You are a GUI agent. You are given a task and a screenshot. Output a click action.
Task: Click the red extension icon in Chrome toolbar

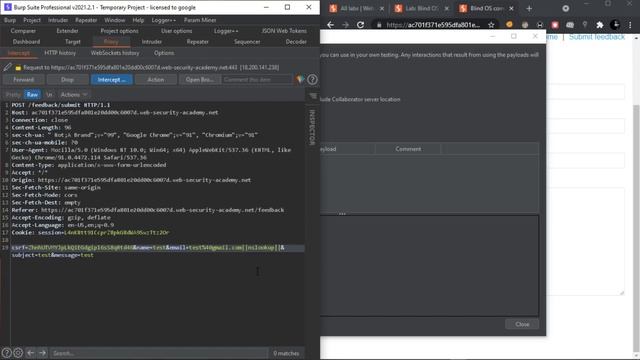[555, 25]
